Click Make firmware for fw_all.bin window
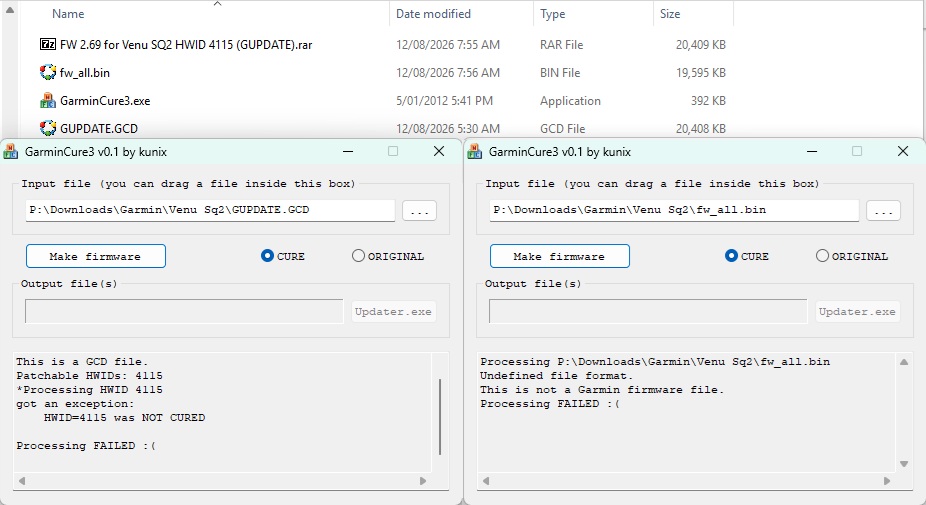The height and width of the screenshot is (505, 926). coord(560,256)
